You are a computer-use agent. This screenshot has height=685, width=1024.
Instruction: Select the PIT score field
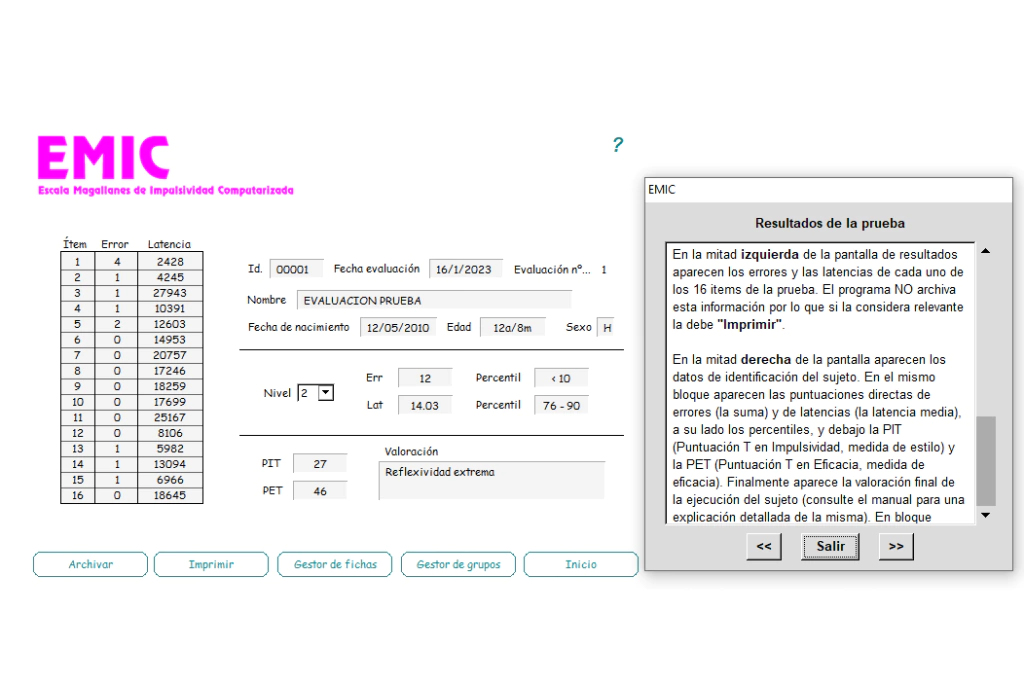(x=320, y=464)
